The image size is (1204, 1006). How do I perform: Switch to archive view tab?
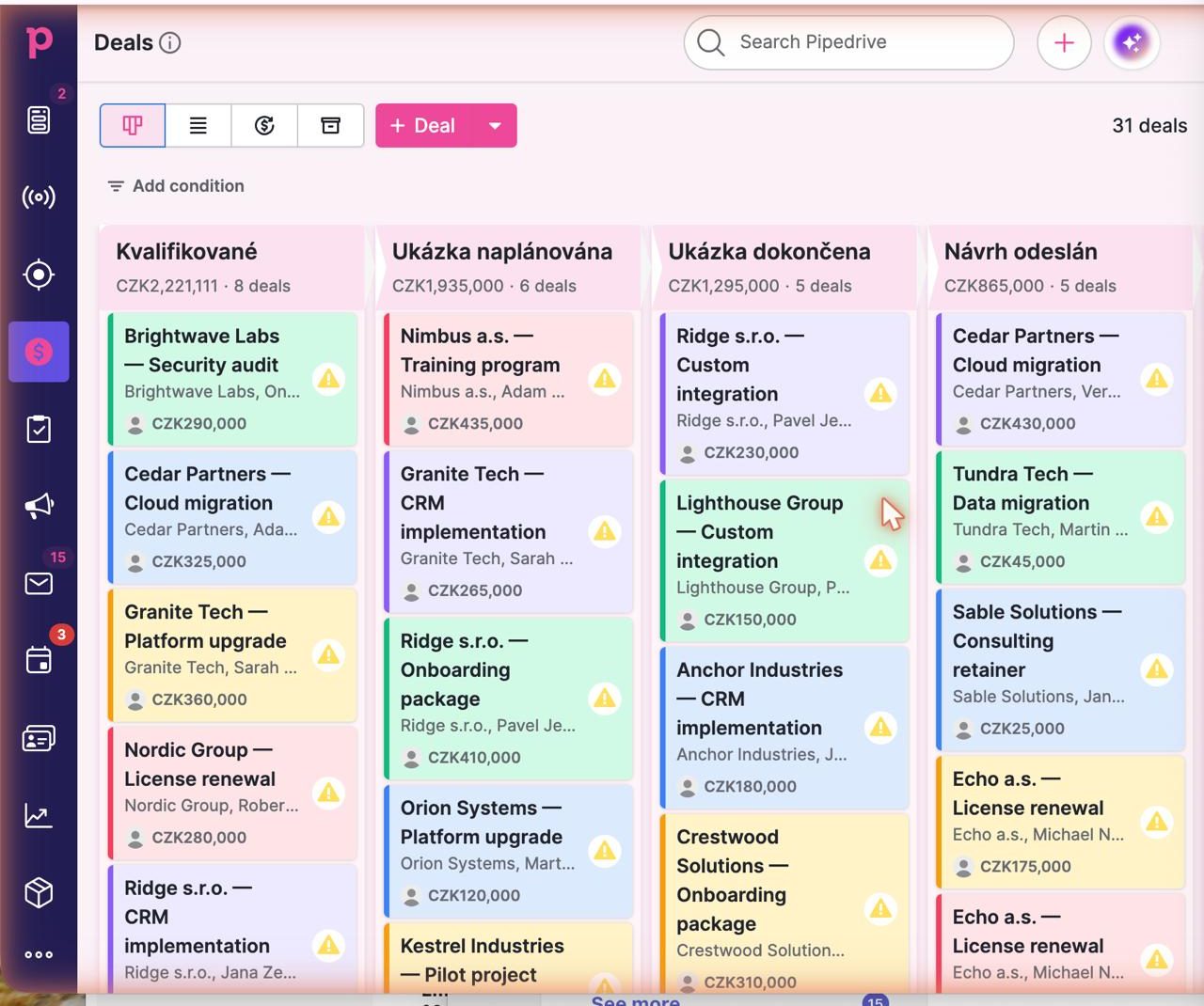tap(330, 125)
